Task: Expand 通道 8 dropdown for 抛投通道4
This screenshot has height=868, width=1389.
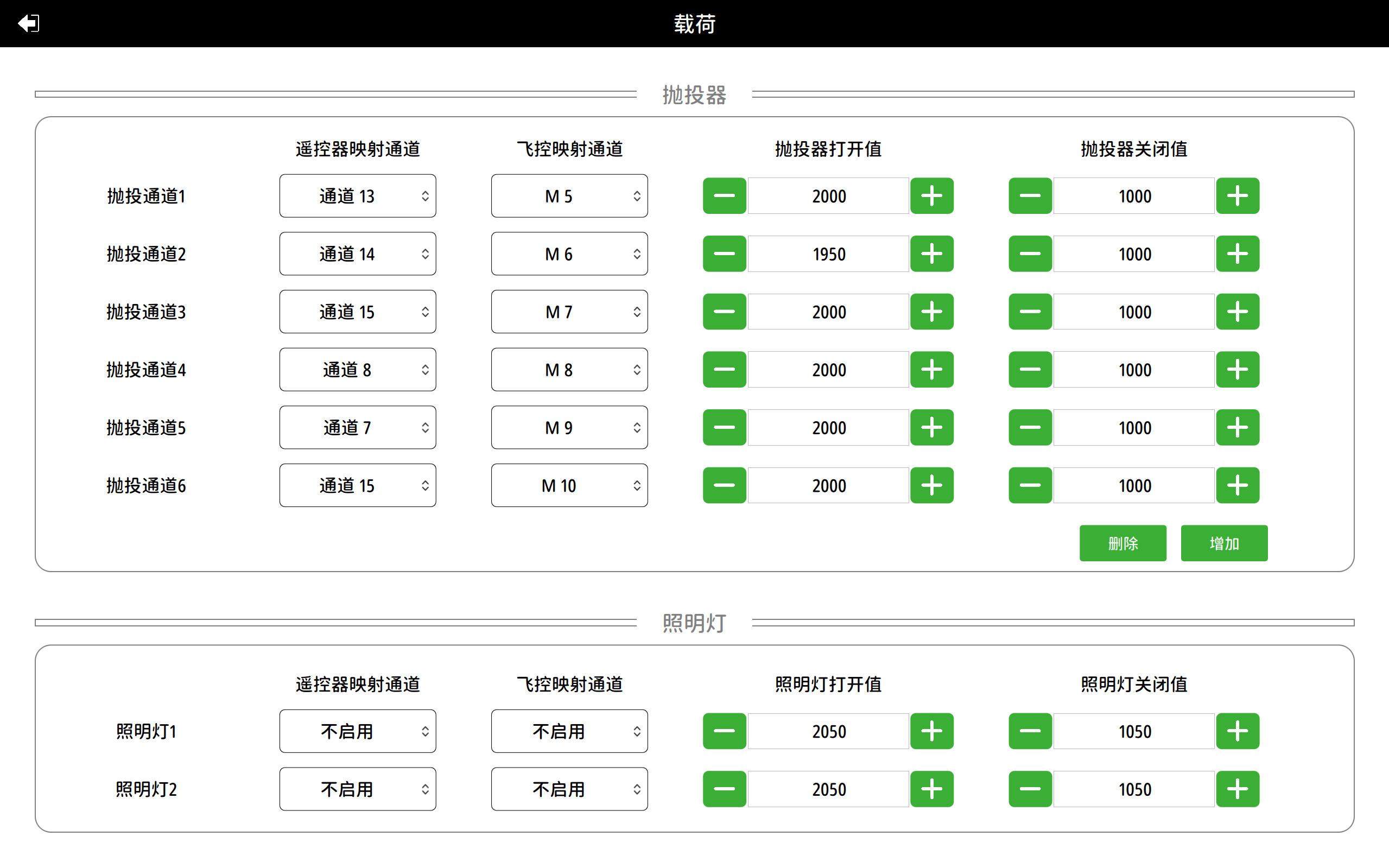Action: [358, 370]
